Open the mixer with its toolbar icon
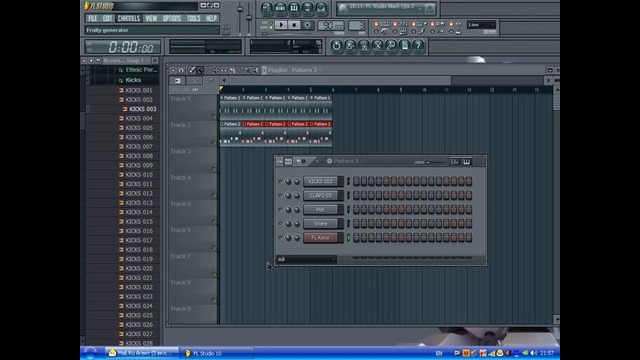 [321, 8]
